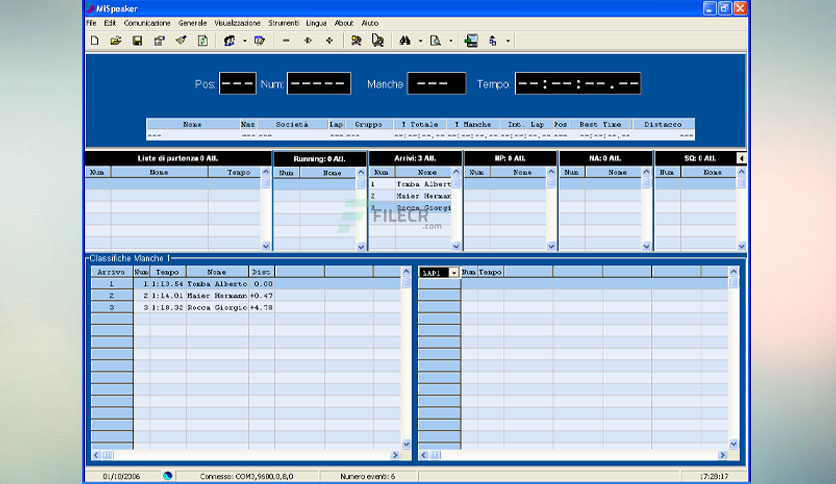
Task: Click the NA: 0 Atl. panel header
Action: (605, 158)
